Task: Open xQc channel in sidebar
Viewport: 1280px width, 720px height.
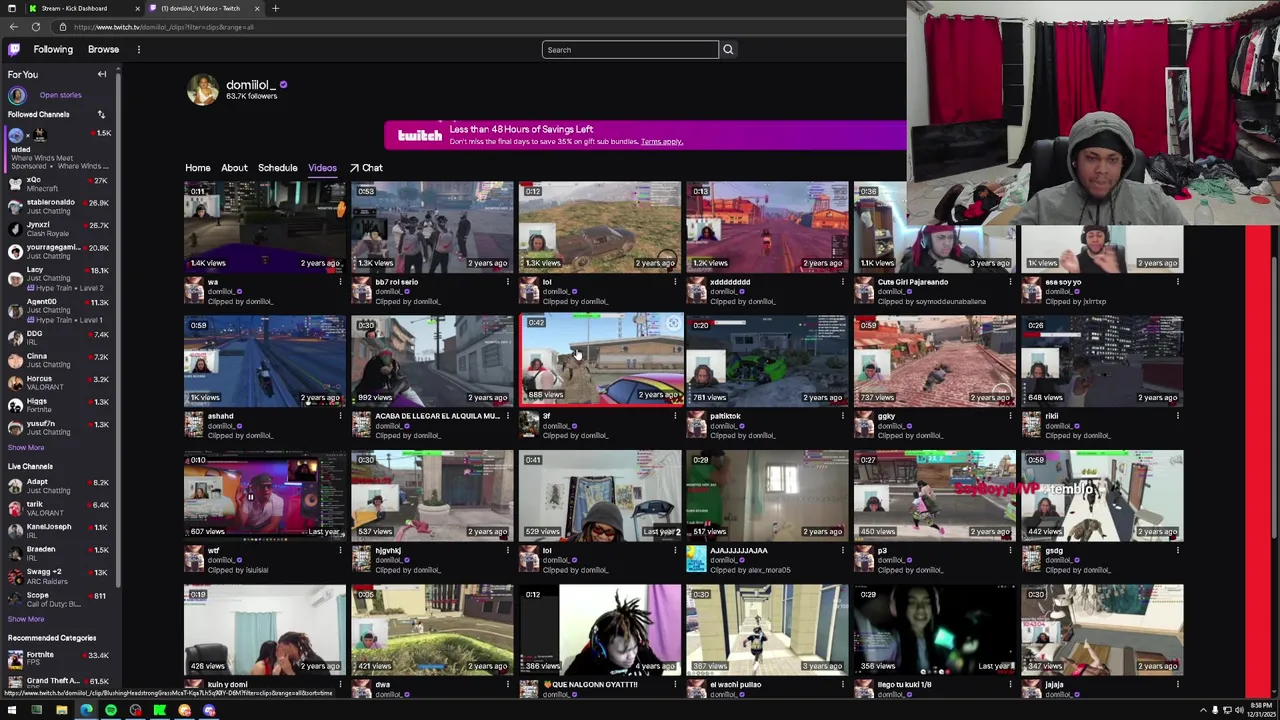Action: pos(58,184)
